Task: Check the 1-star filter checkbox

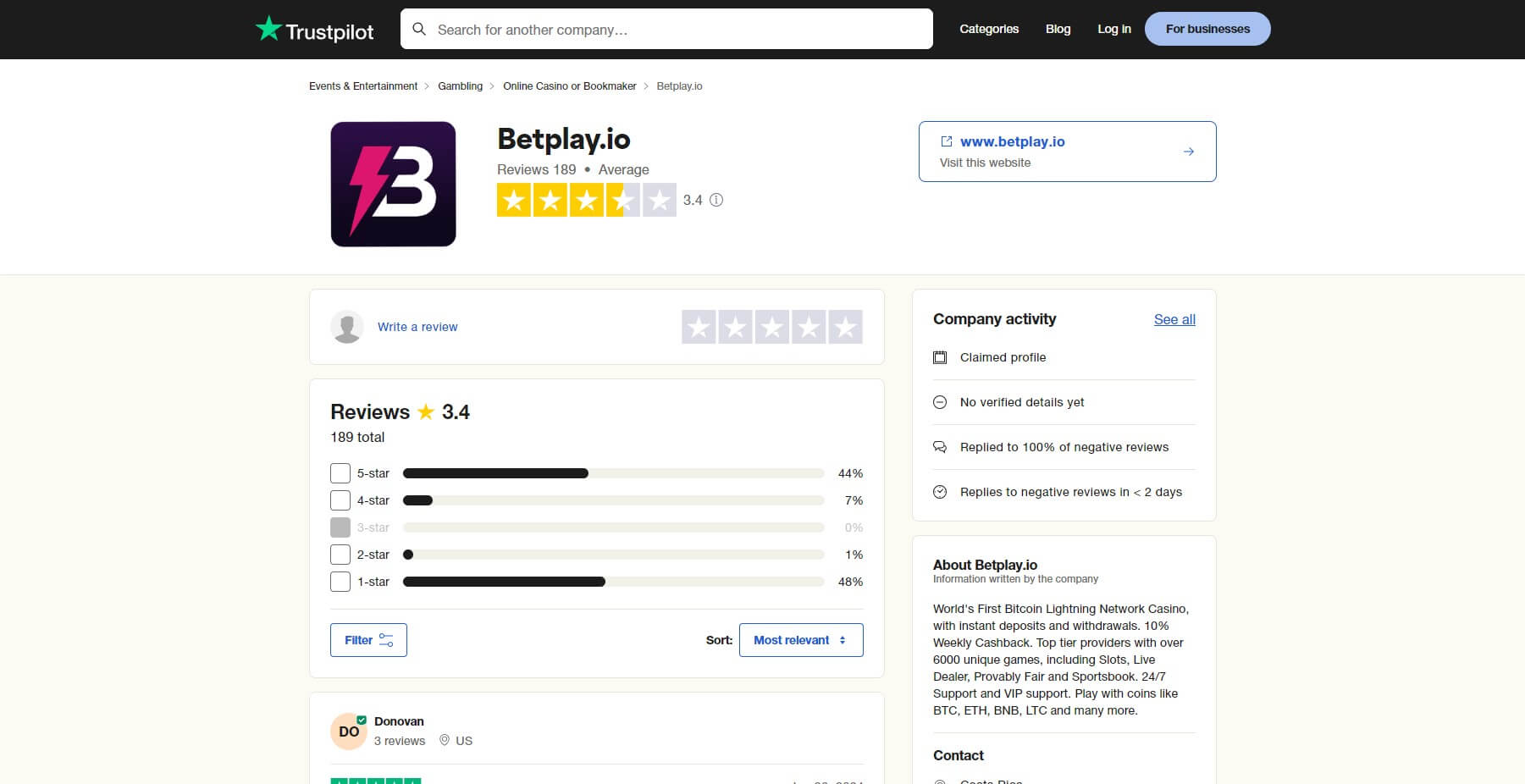Action: point(340,582)
